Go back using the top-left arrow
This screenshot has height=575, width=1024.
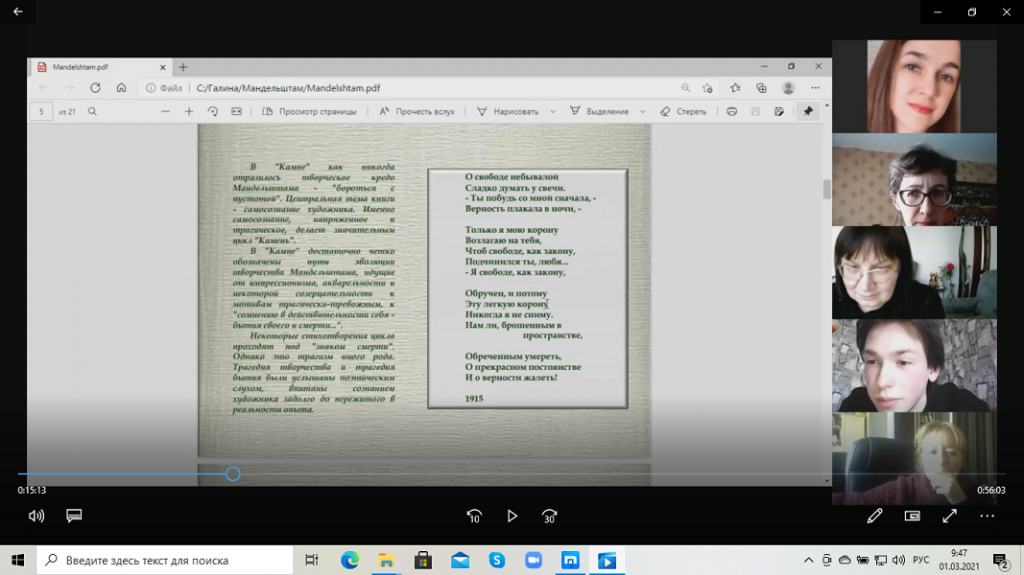tap(18, 12)
